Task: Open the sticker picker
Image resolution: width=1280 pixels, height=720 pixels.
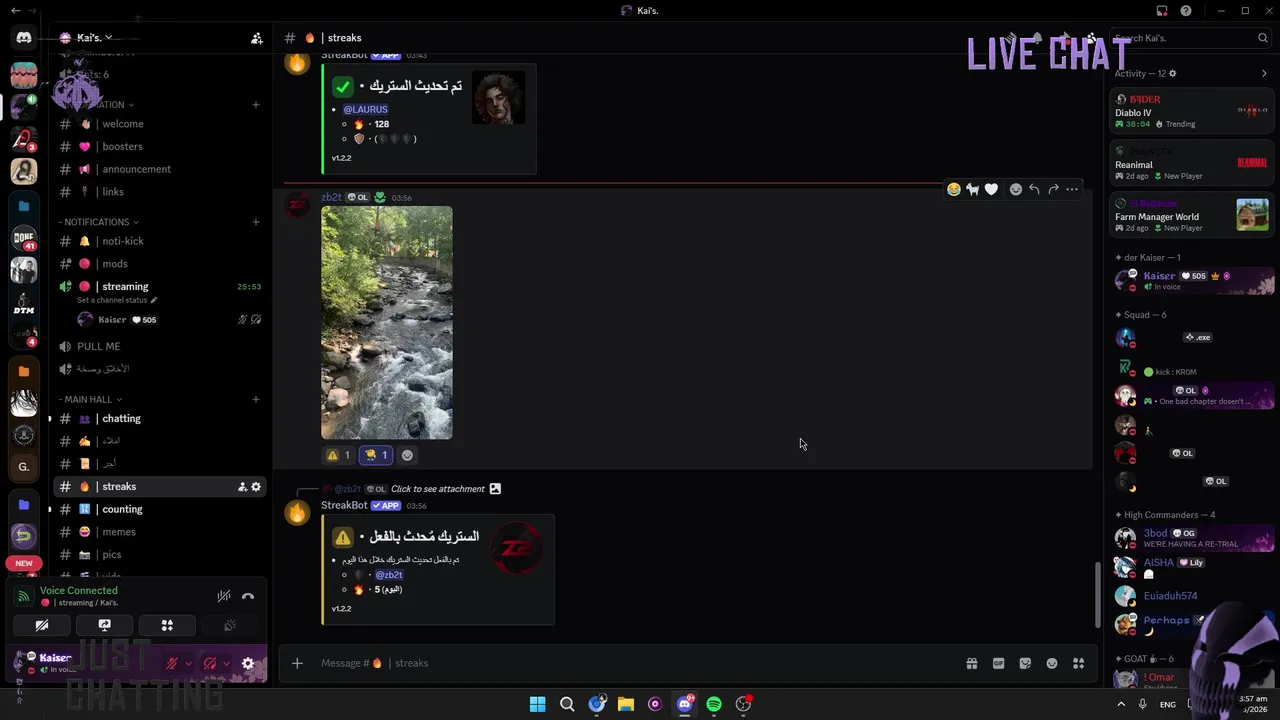Action: (1025, 663)
